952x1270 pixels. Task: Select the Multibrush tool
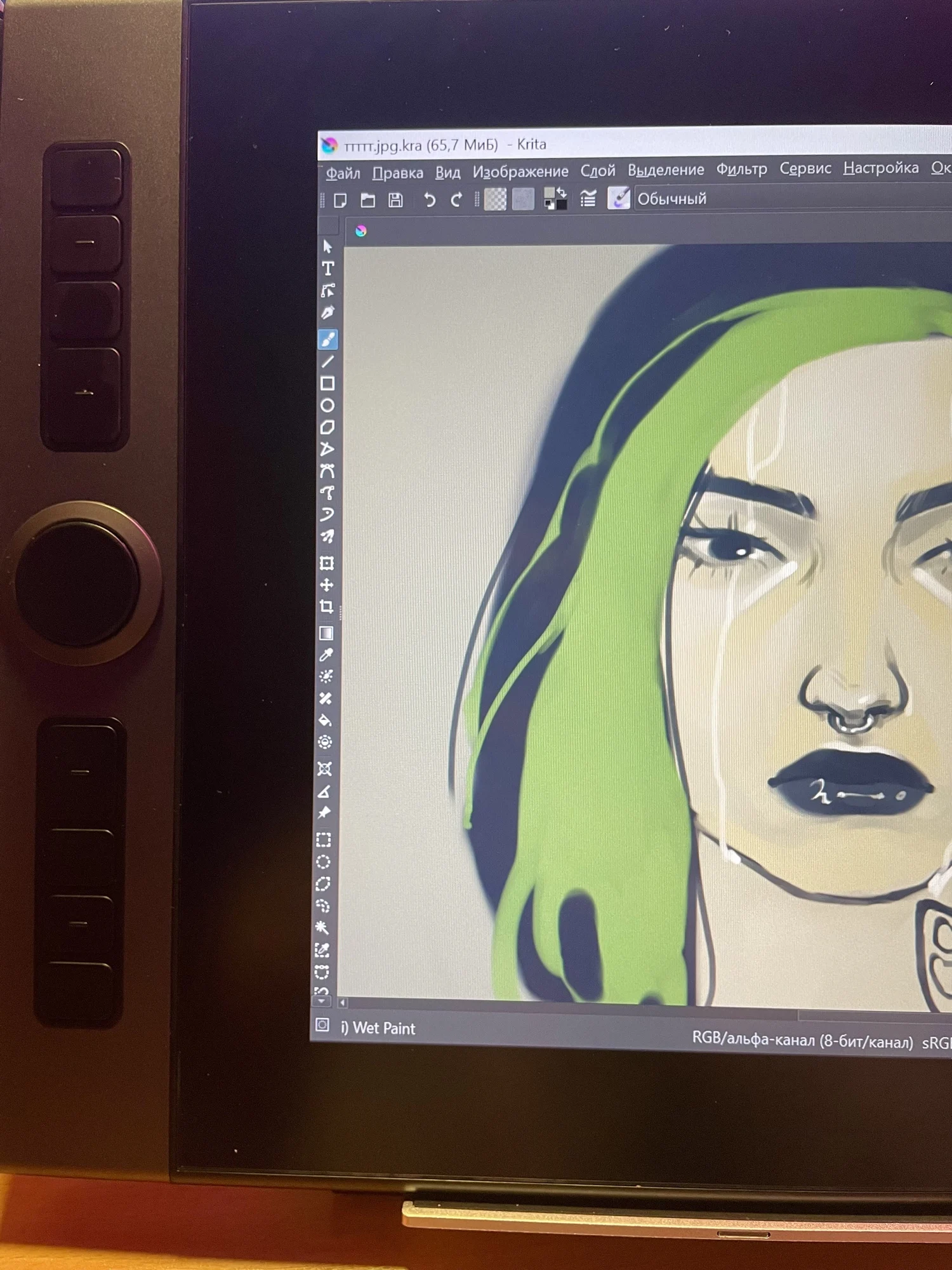click(x=327, y=537)
